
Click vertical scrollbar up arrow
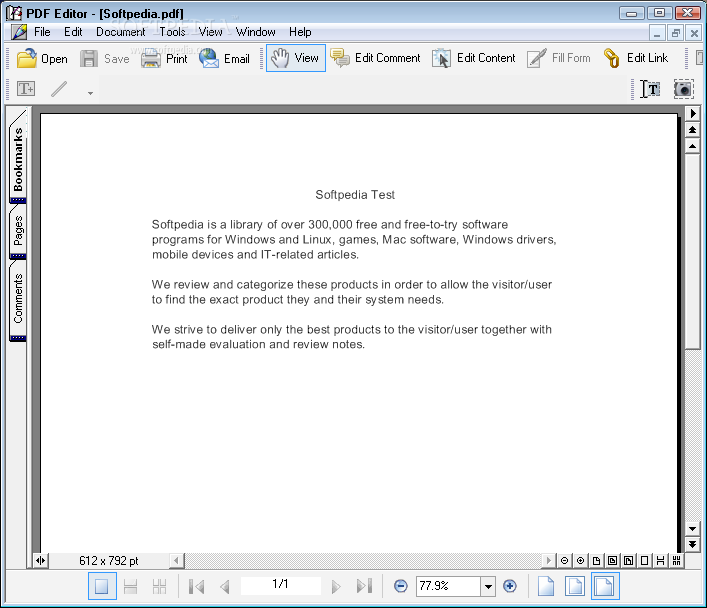coord(693,146)
